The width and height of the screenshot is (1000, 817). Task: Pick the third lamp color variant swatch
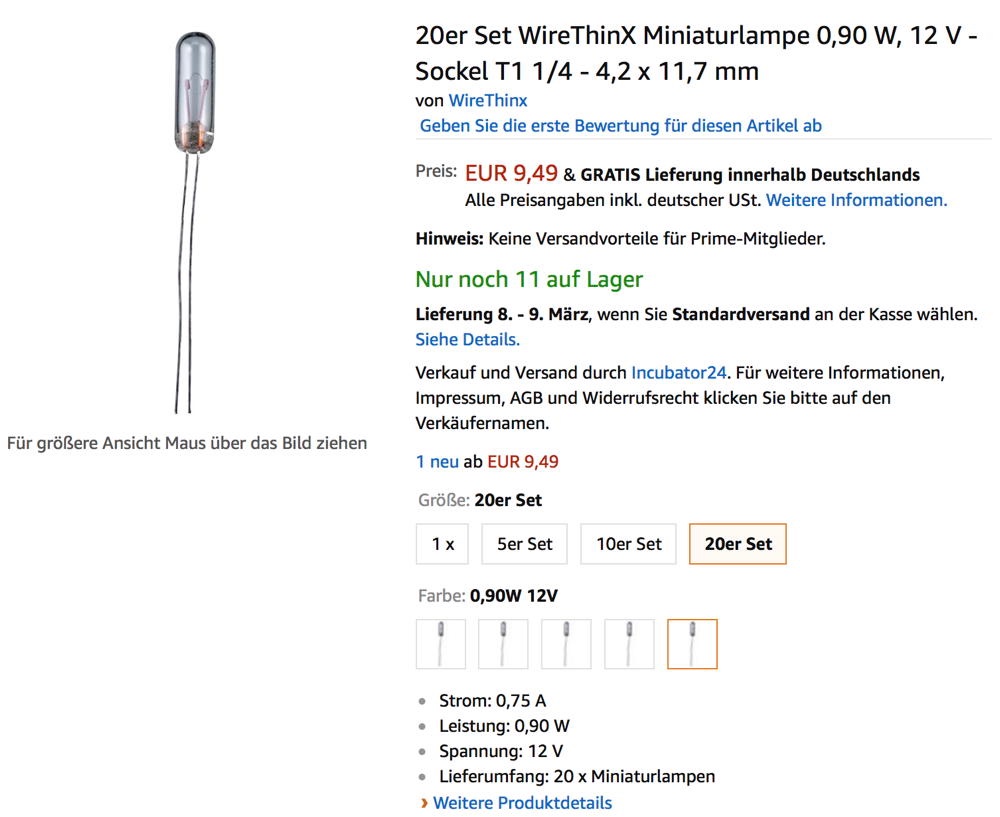[566, 644]
